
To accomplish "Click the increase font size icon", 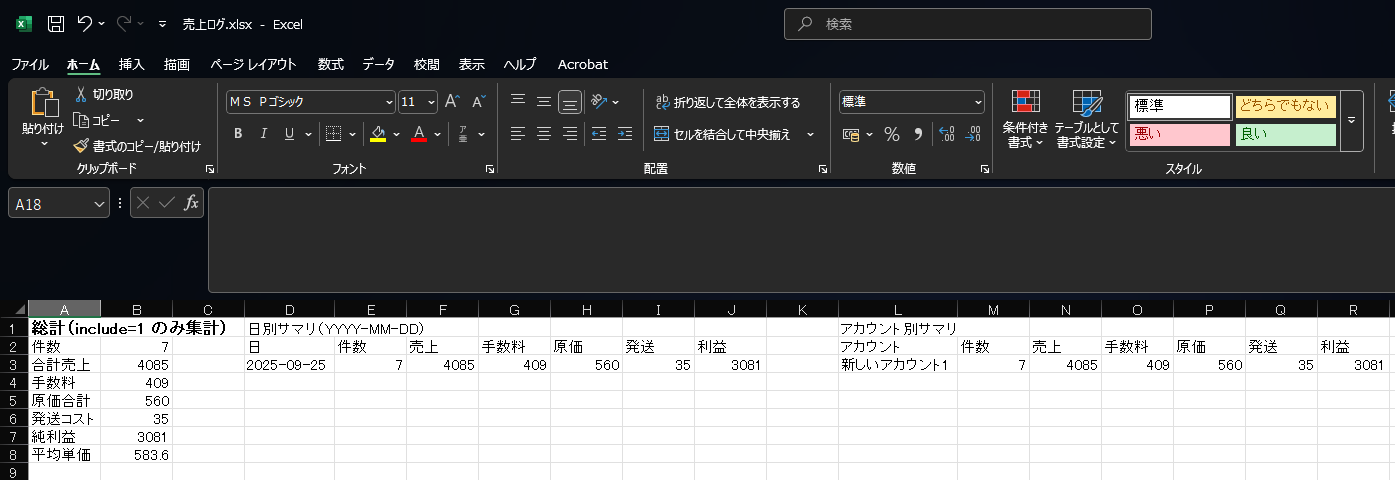I will click(452, 102).
